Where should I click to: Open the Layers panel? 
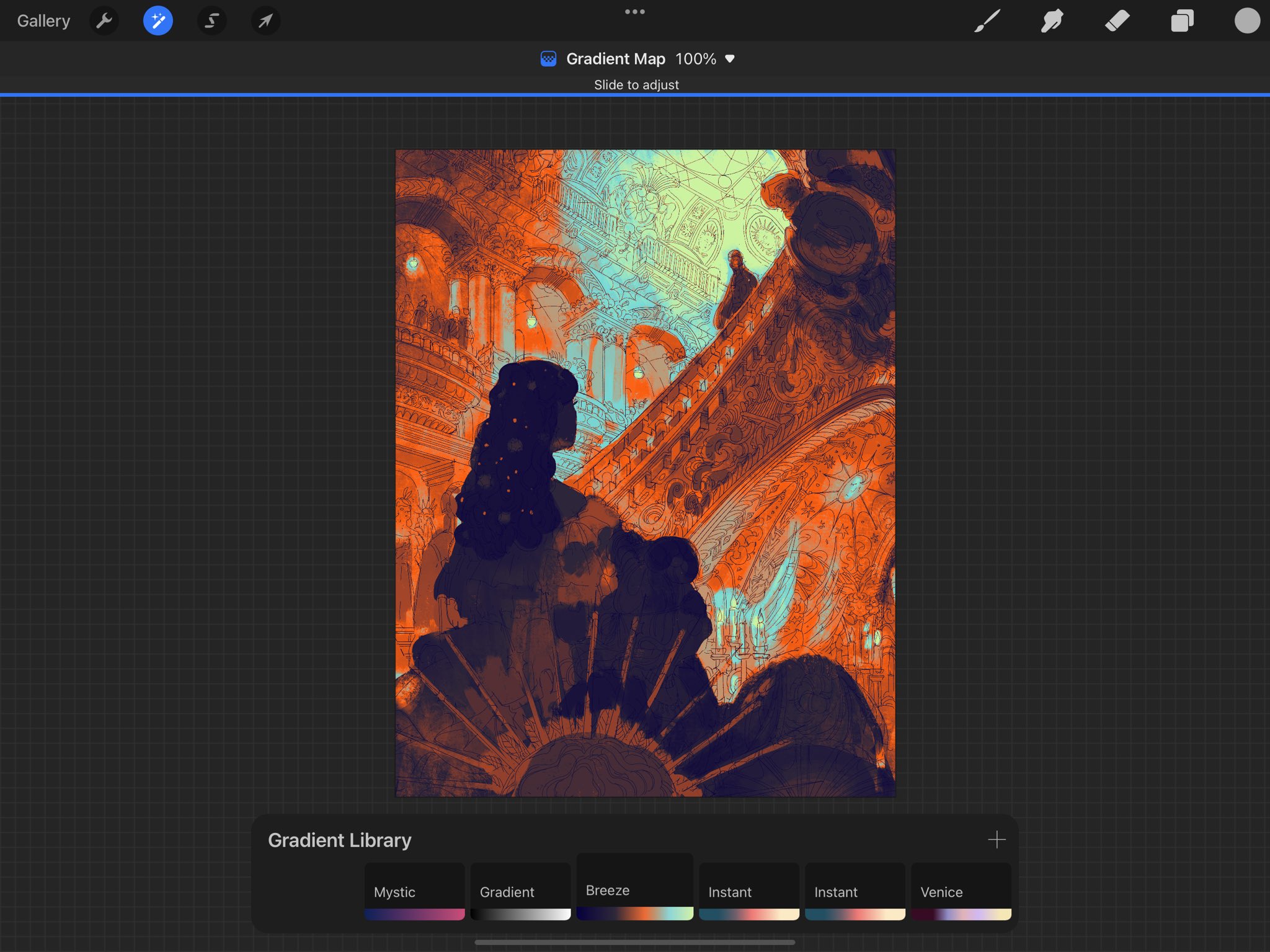1182,21
